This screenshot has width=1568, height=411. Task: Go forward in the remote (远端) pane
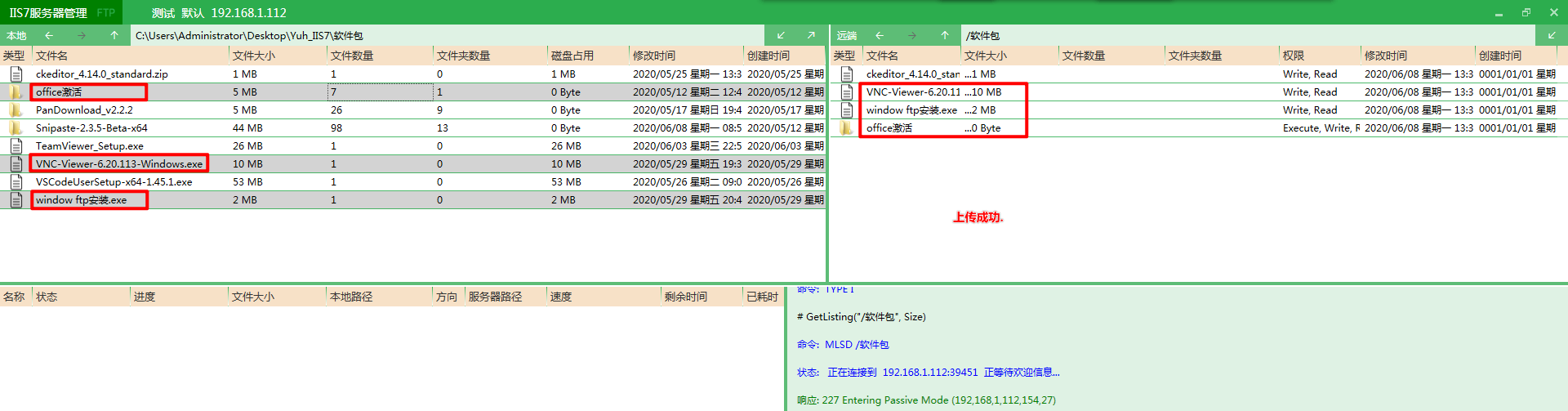click(x=912, y=35)
